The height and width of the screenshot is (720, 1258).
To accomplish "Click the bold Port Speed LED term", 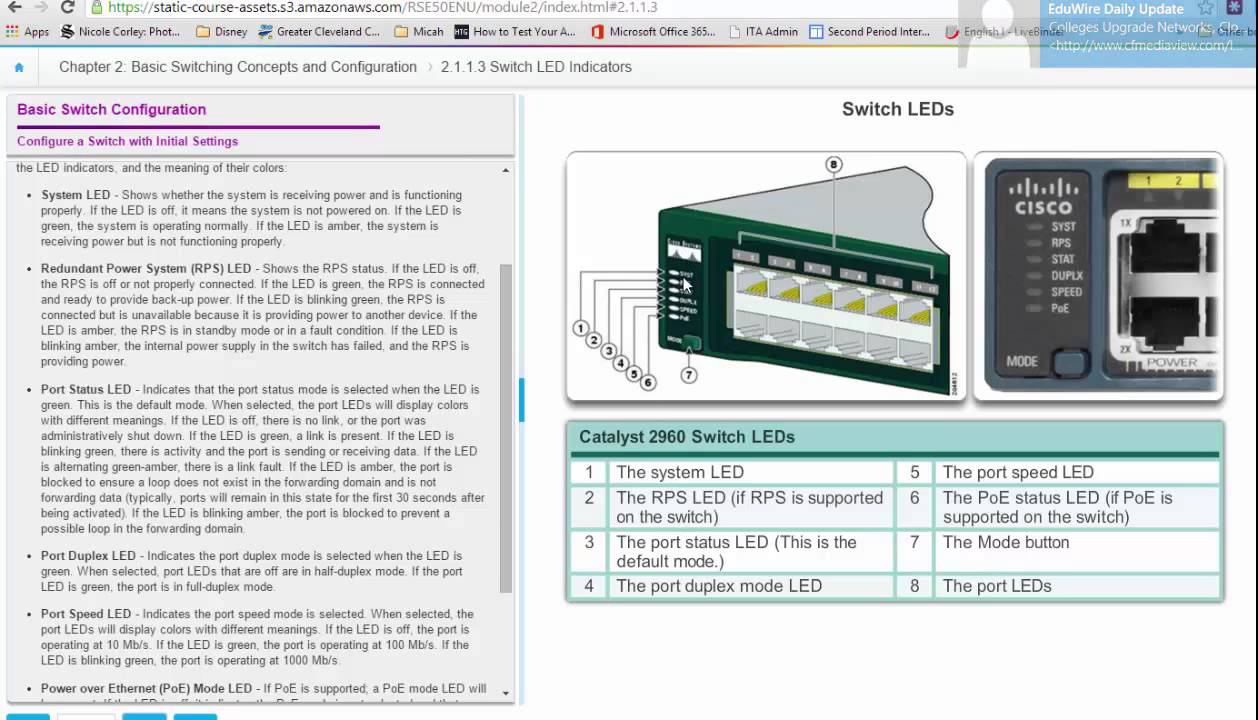I will tap(86, 614).
